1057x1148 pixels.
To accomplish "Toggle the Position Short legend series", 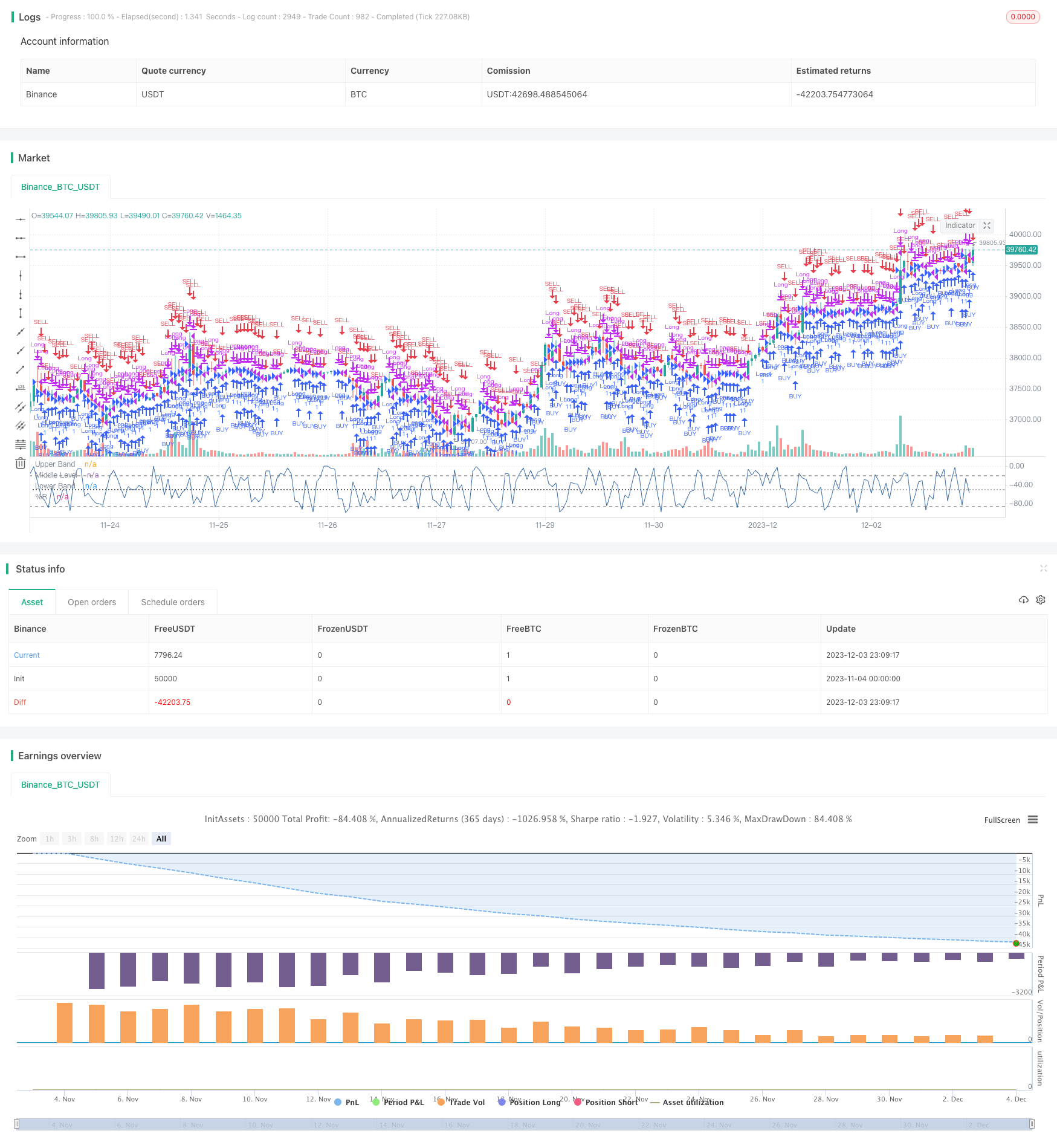I will [x=606, y=1102].
